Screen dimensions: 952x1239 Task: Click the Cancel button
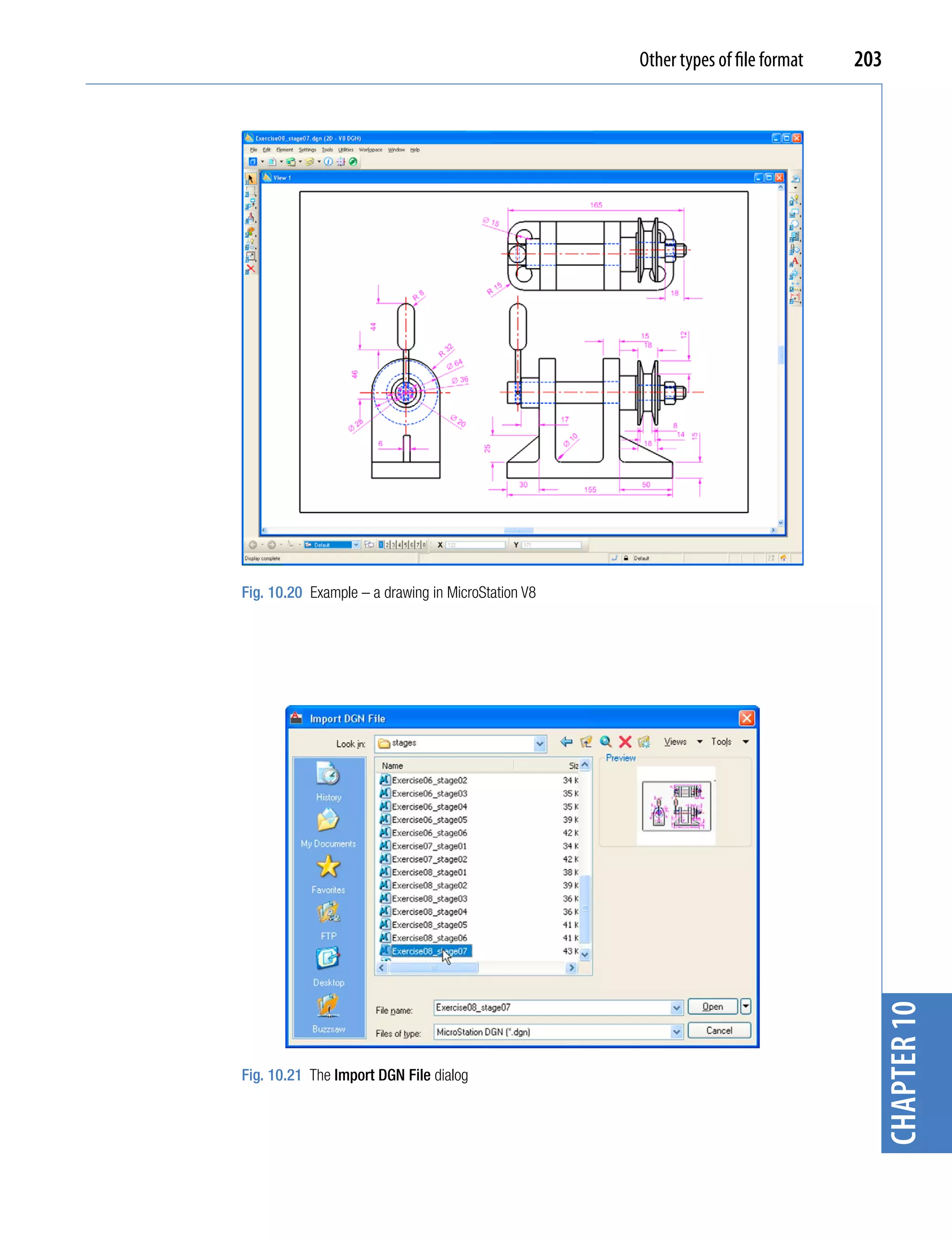pyautogui.click(x=719, y=1030)
